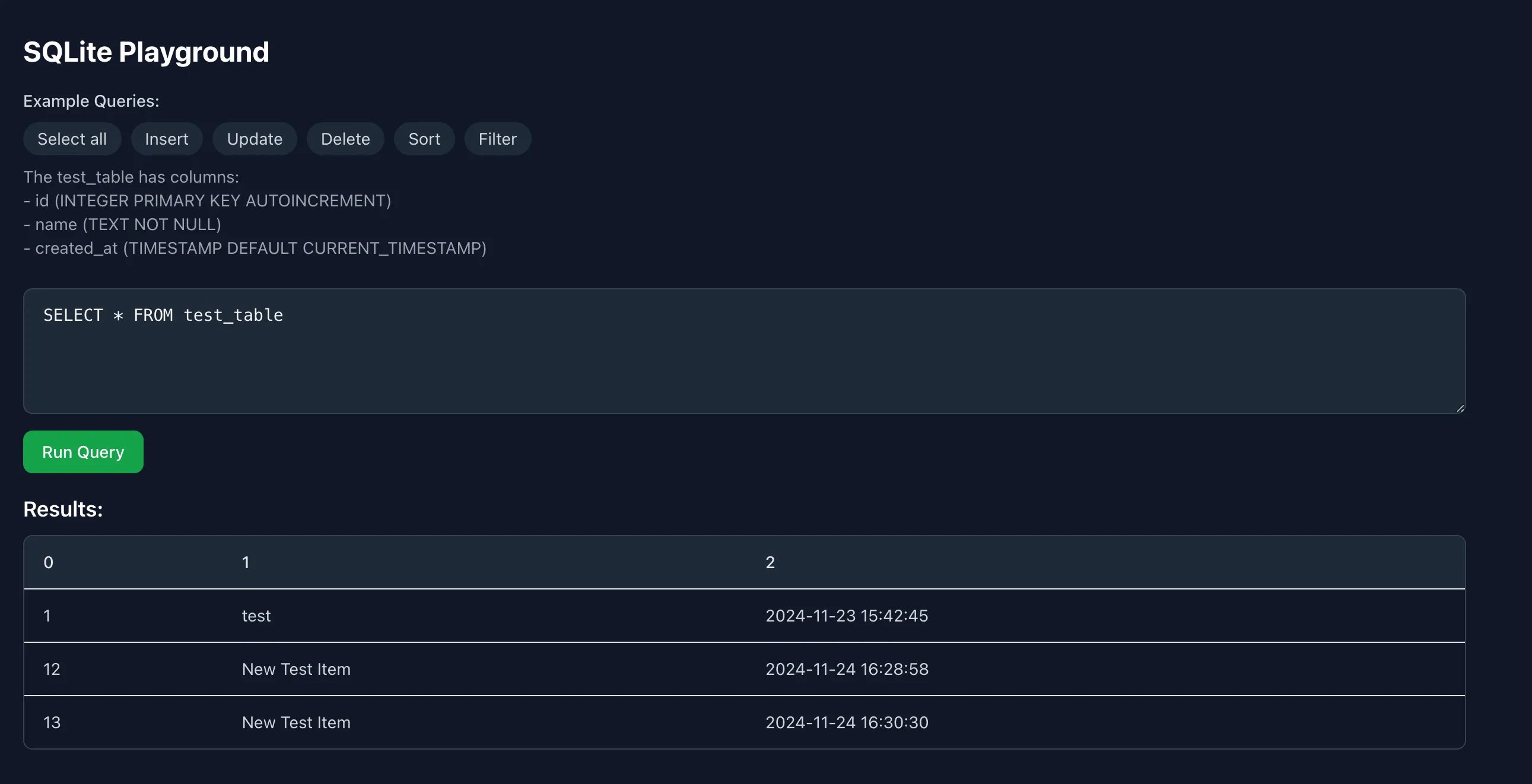The height and width of the screenshot is (784, 1532).
Task: Click the Delete example query
Action: coord(345,139)
